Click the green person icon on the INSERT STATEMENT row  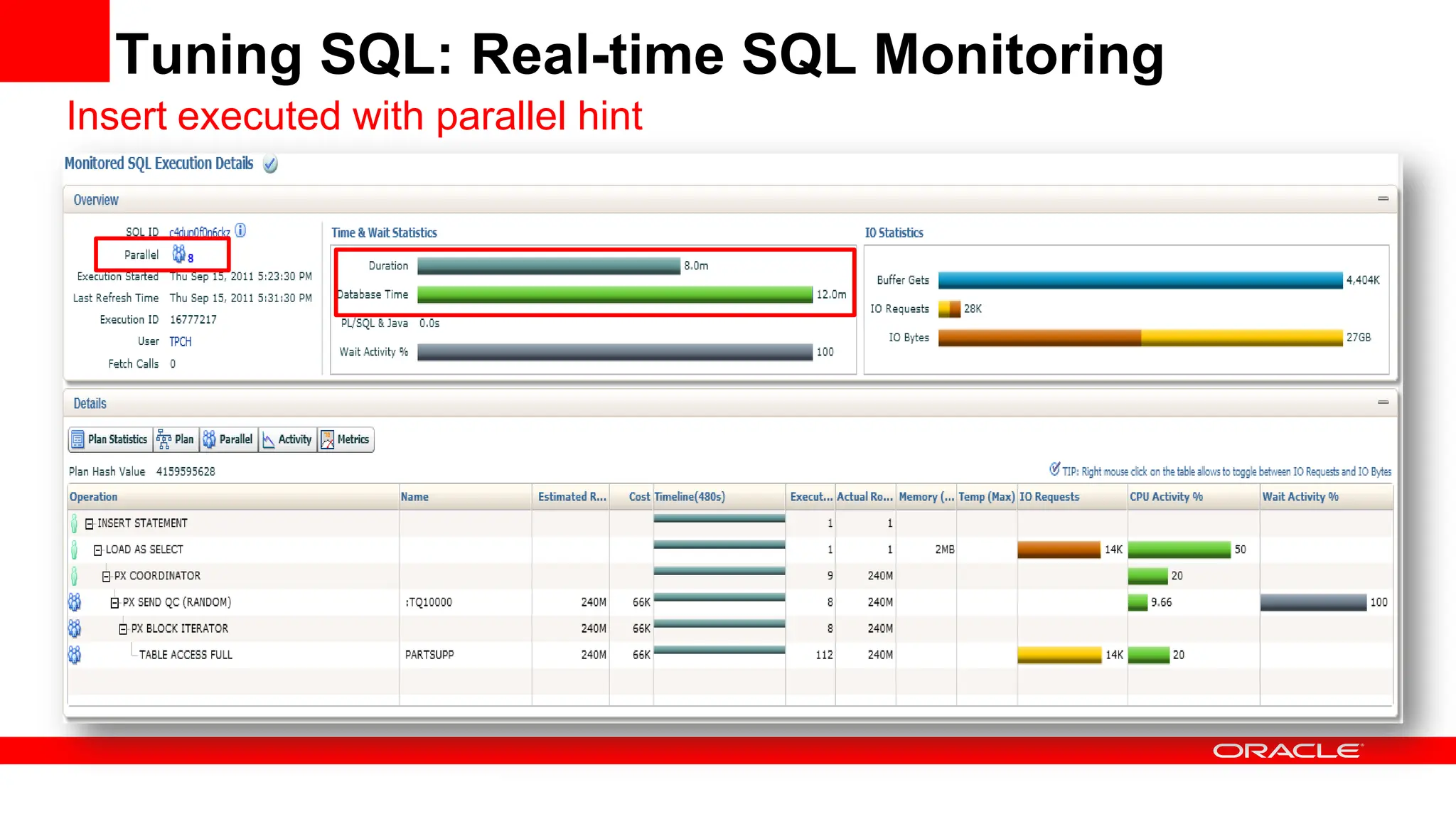coord(75,524)
